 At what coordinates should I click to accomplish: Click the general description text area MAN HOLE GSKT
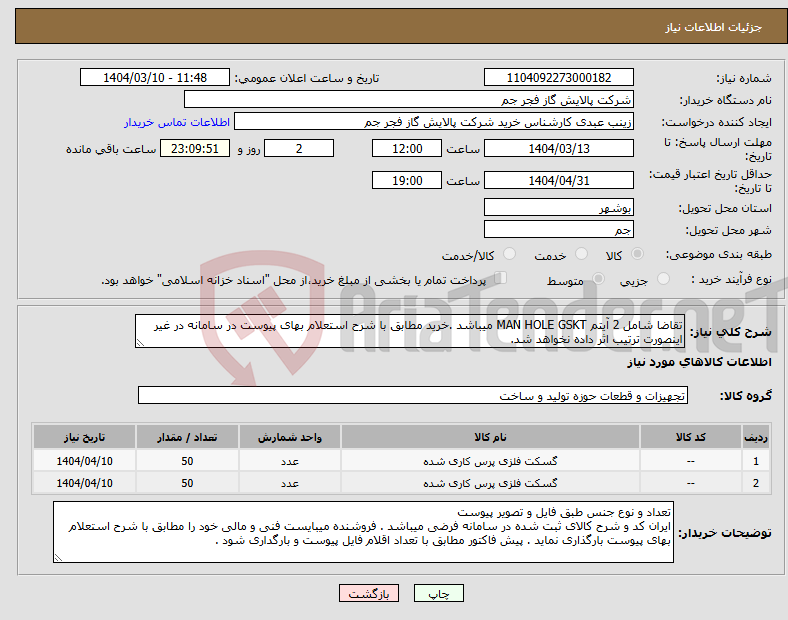pos(410,332)
